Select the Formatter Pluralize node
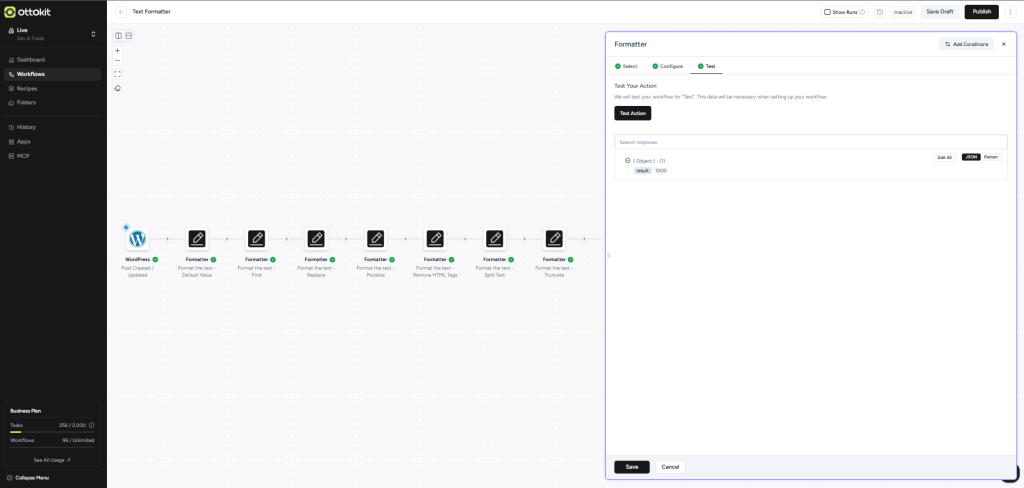This screenshot has height=488, width=1024. click(x=375, y=239)
